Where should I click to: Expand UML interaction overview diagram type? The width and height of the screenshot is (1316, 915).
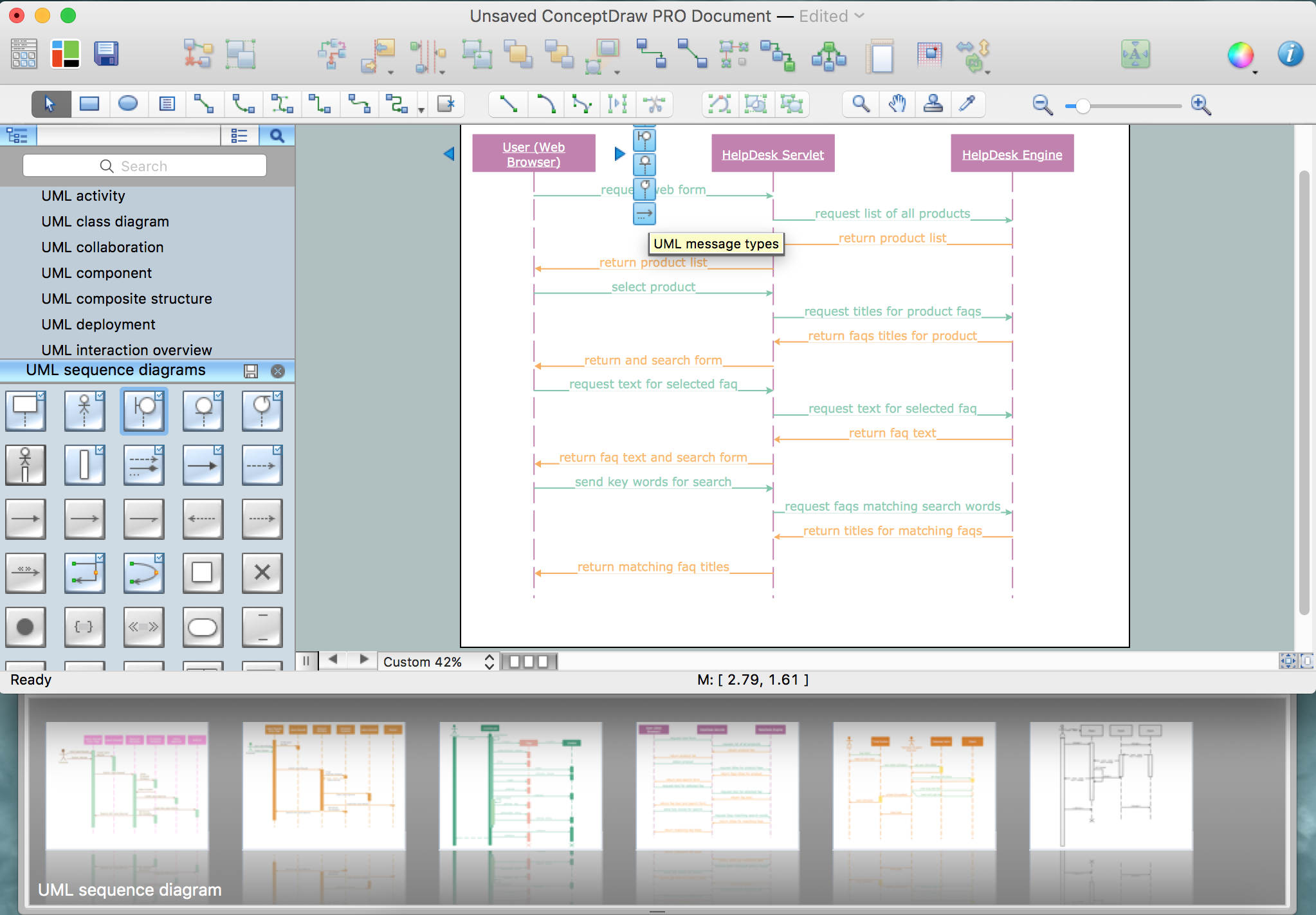[x=127, y=349]
